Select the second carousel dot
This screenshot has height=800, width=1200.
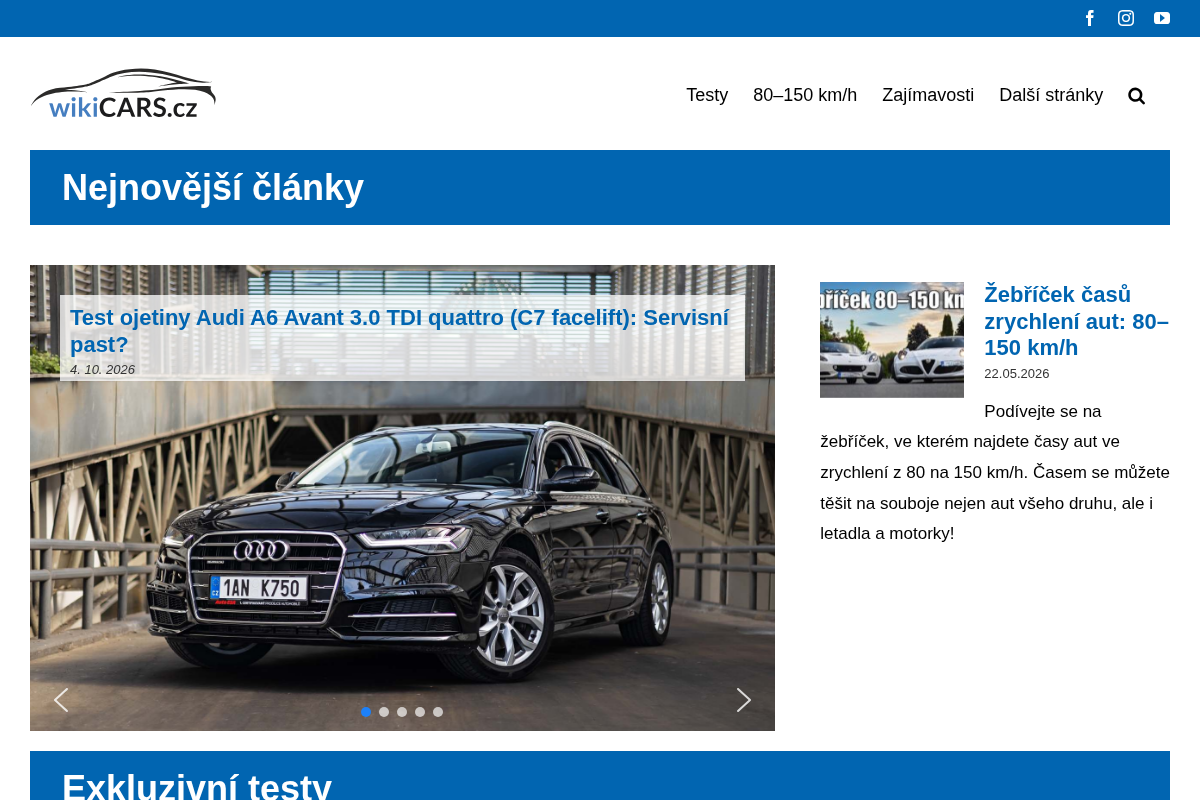[384, 712]
